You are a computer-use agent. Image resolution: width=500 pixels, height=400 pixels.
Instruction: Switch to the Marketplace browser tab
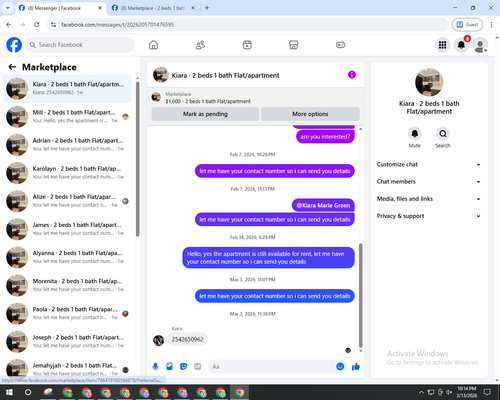pyautogui.click(x=152, y=8)
